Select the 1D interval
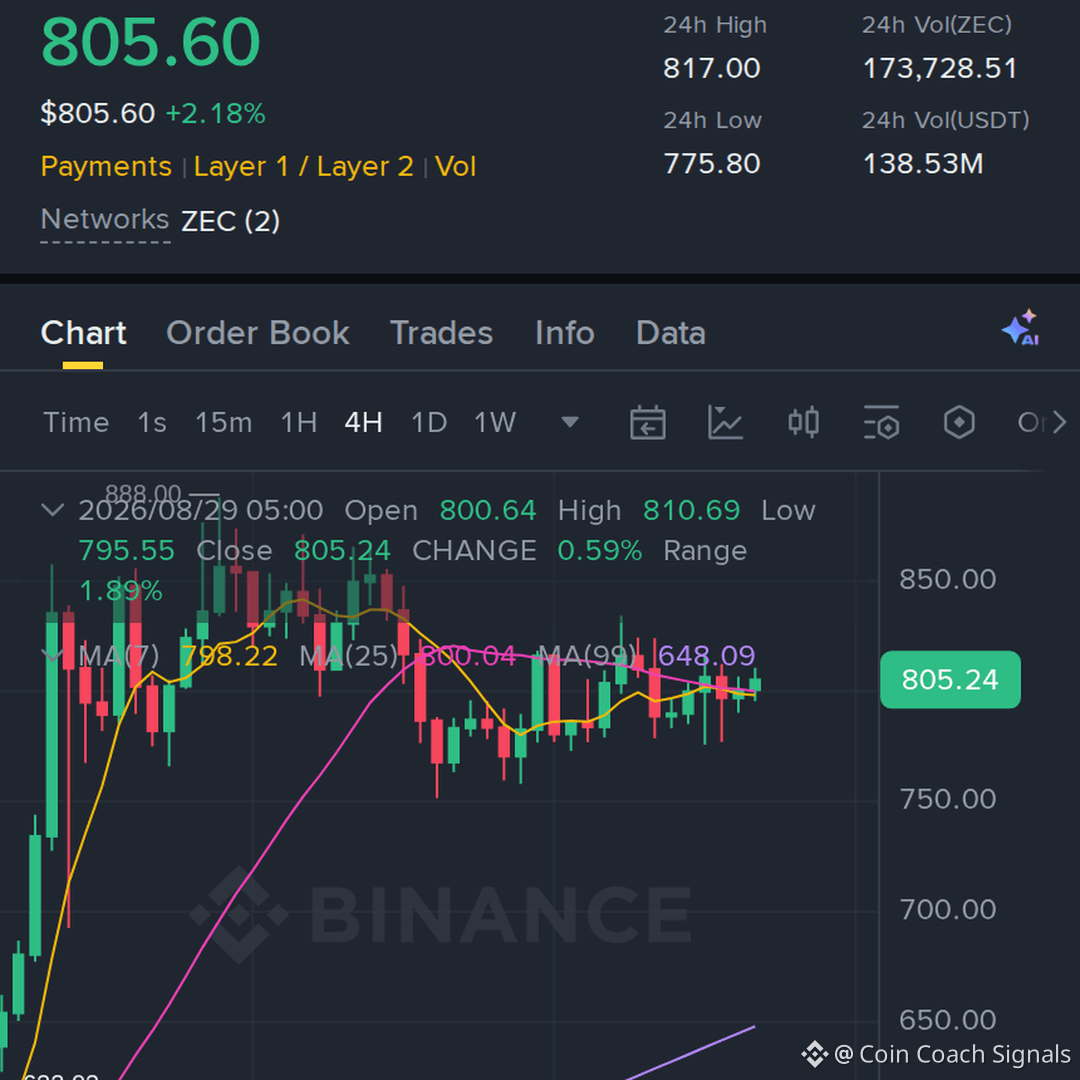Image resolution: width=1080 pixels, height=1080 pixels. (429, 422)
